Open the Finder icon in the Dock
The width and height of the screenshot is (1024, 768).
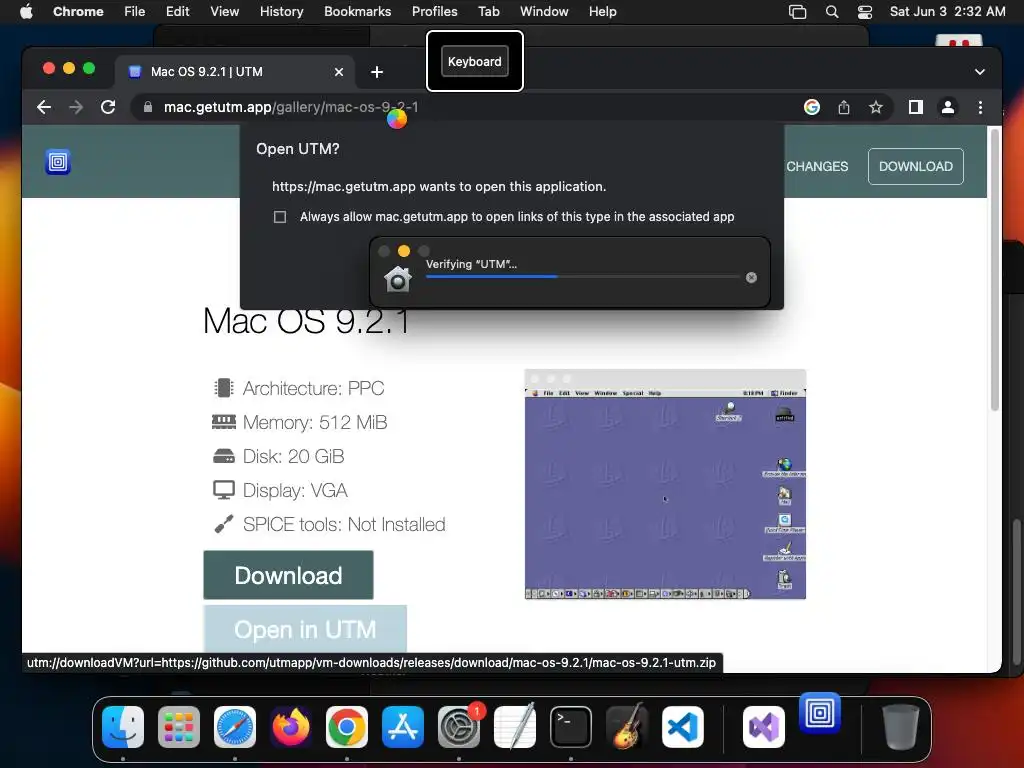coord(123,727)
